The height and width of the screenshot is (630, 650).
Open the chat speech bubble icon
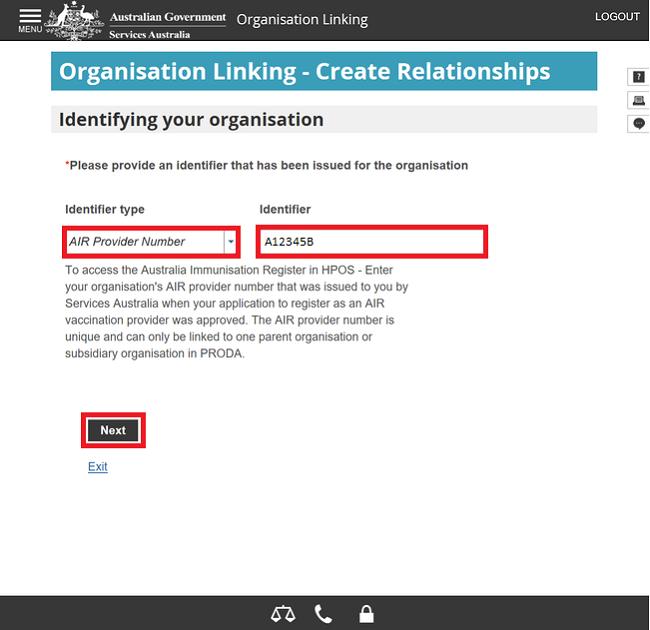click(638, 124)
